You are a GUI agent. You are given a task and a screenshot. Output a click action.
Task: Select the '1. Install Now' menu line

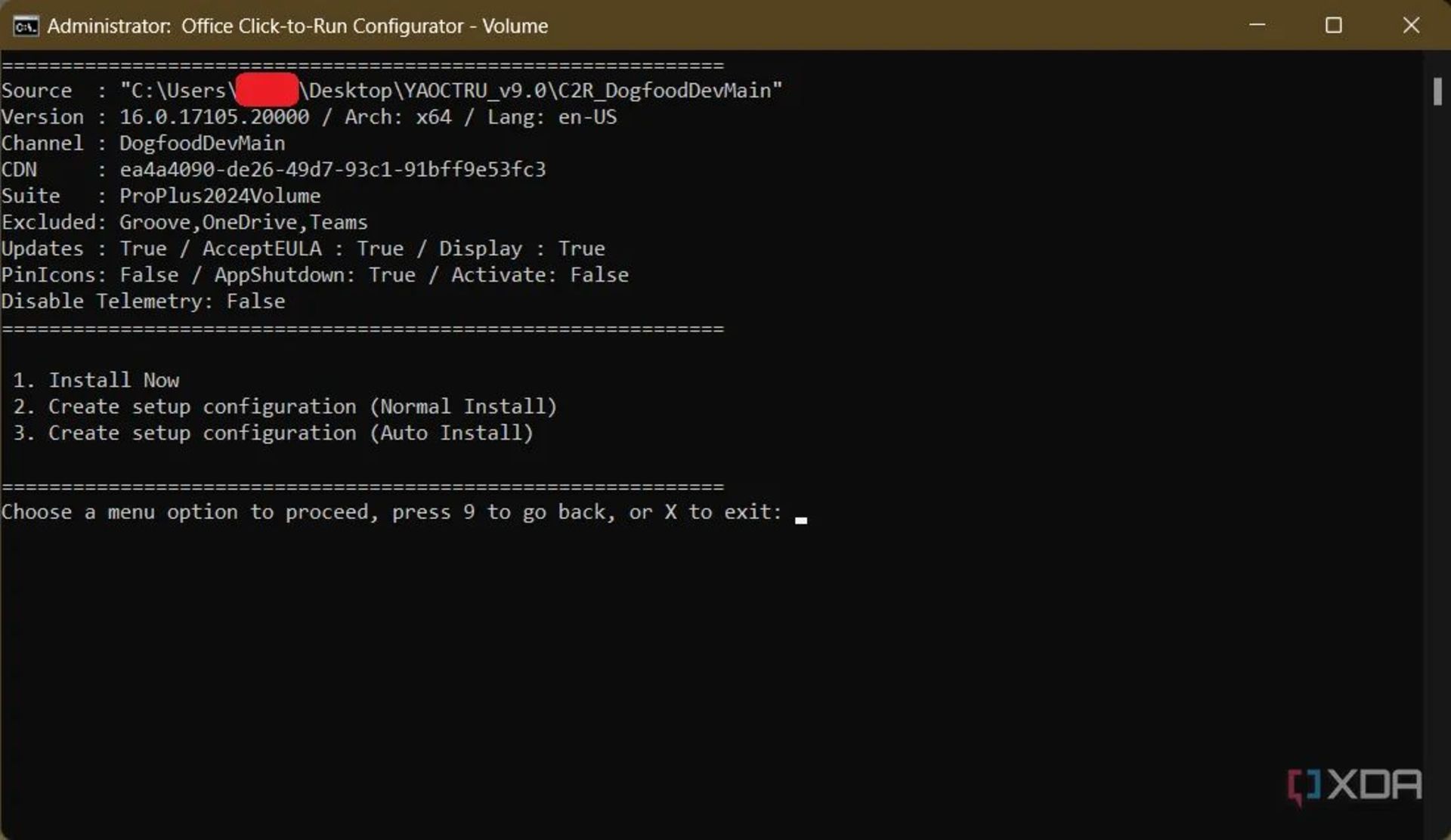97,380
